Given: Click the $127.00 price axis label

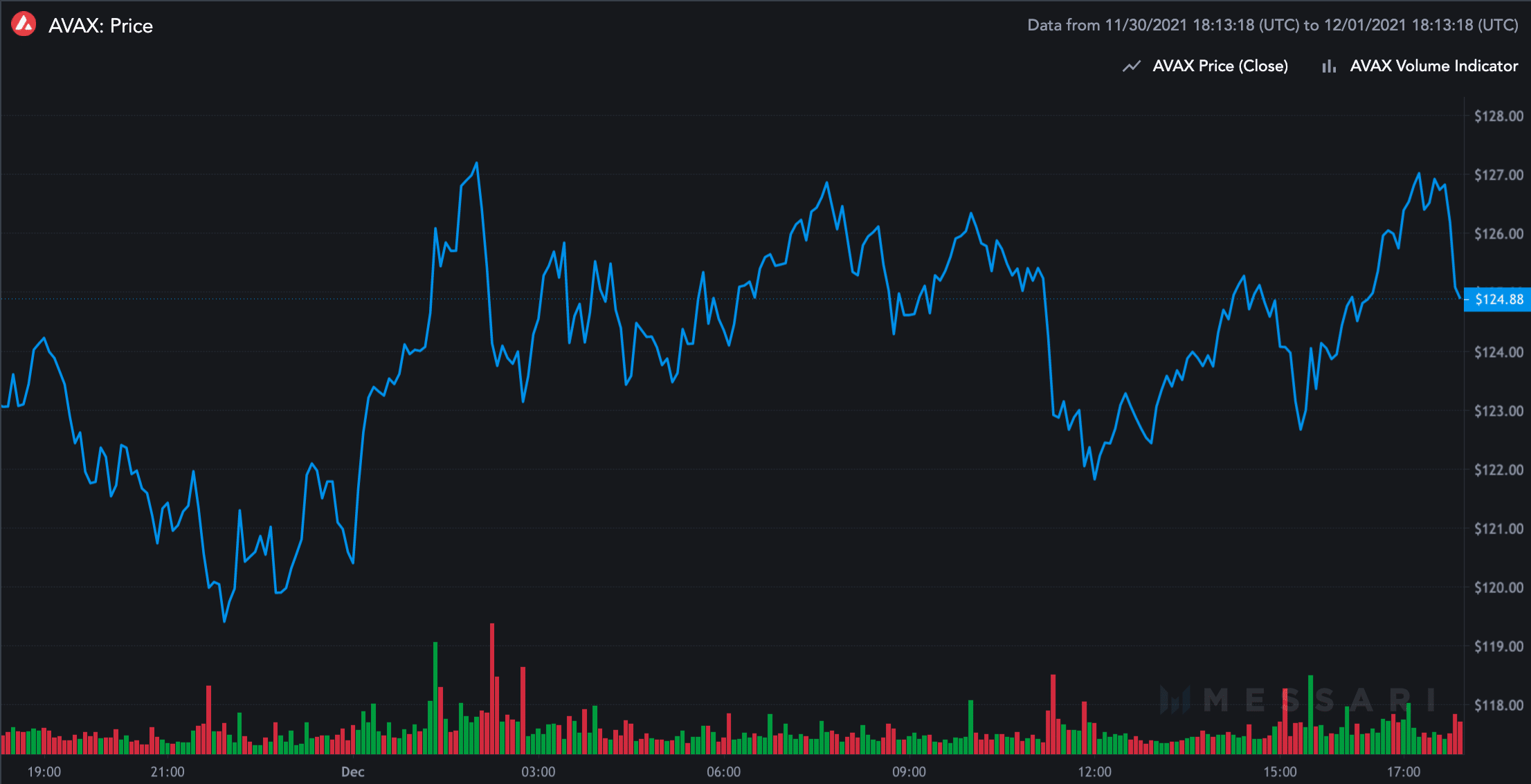Looking at the screenshot, I should click(x=1498, y=175).
